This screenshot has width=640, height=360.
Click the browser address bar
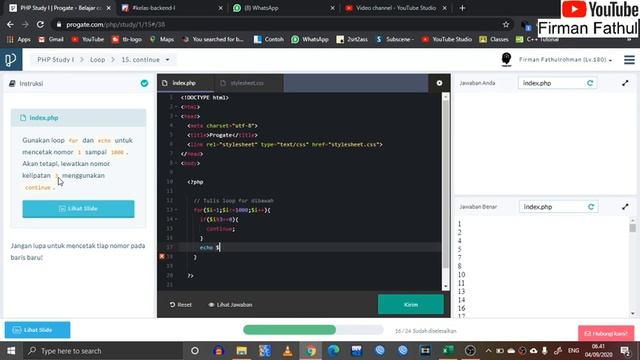pos(282,24)
